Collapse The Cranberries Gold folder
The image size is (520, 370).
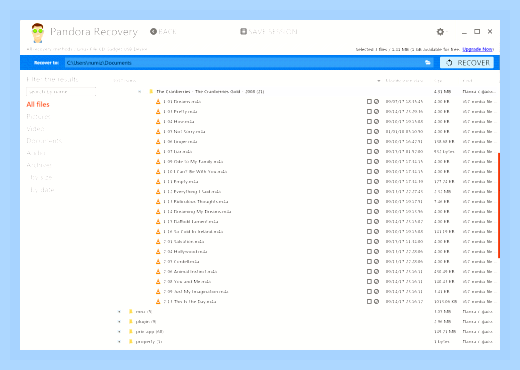click(140, 92)
